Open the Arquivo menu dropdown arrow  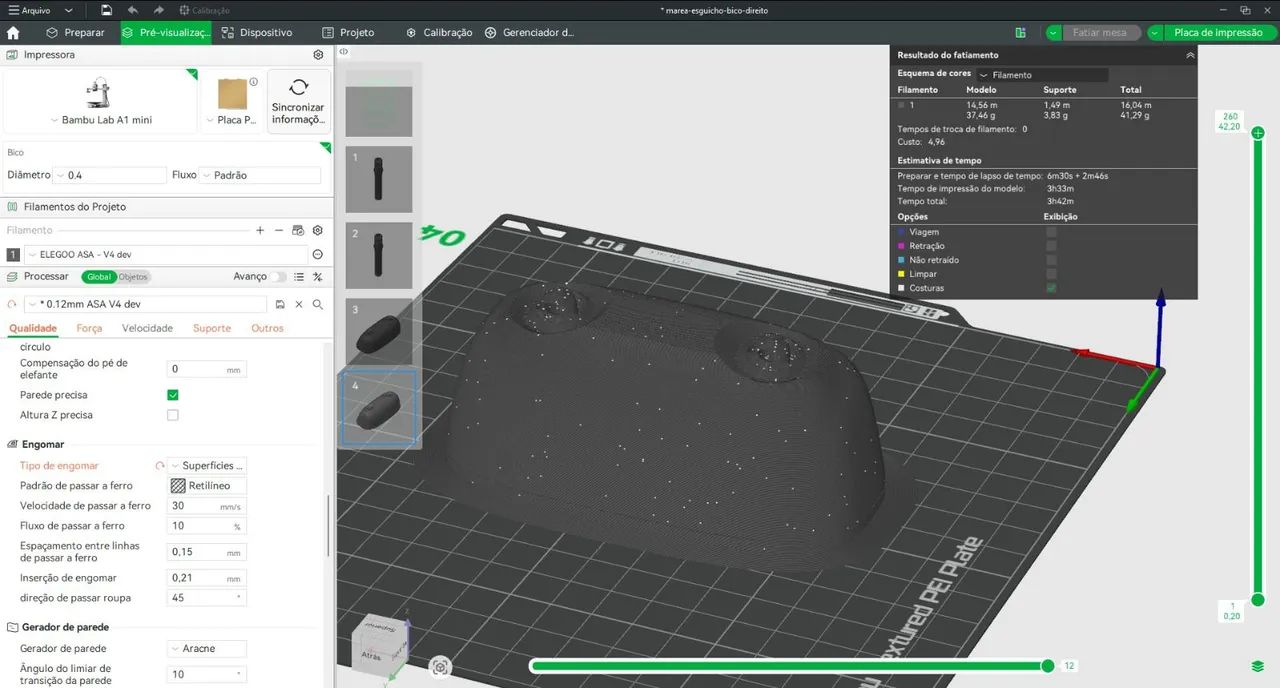click(68, 10)
